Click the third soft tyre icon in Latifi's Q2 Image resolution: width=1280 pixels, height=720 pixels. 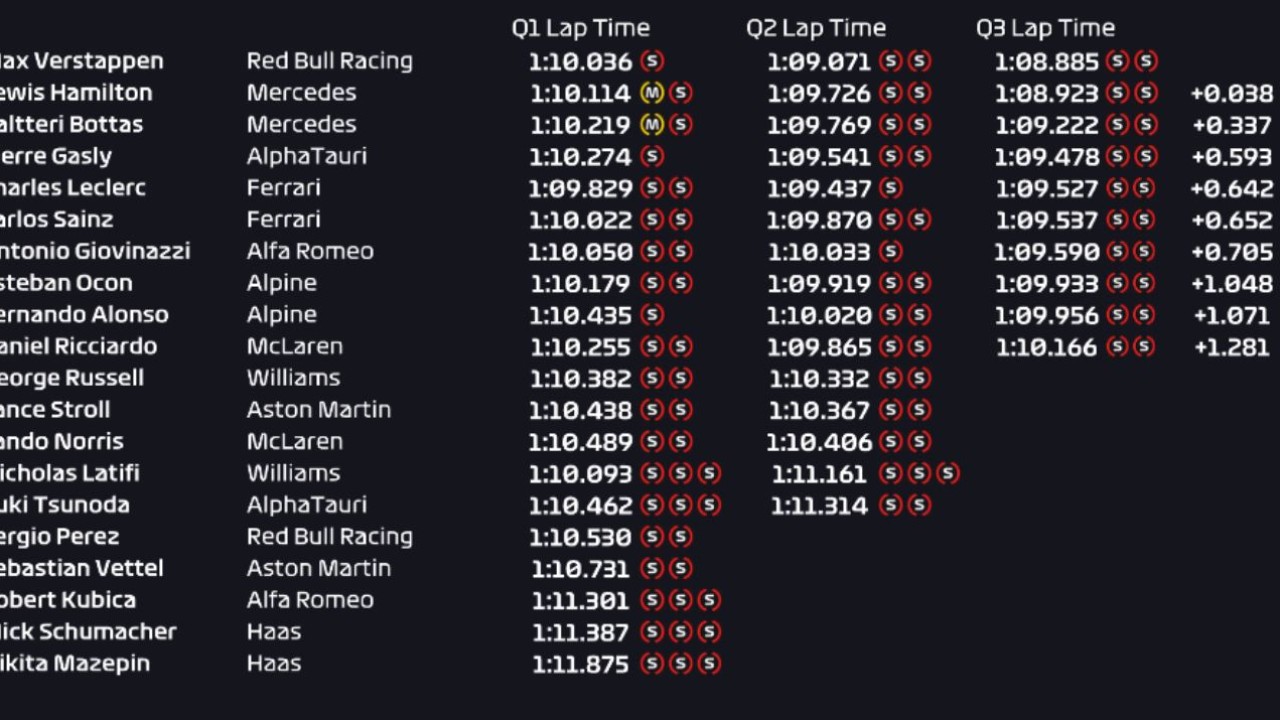947,473
